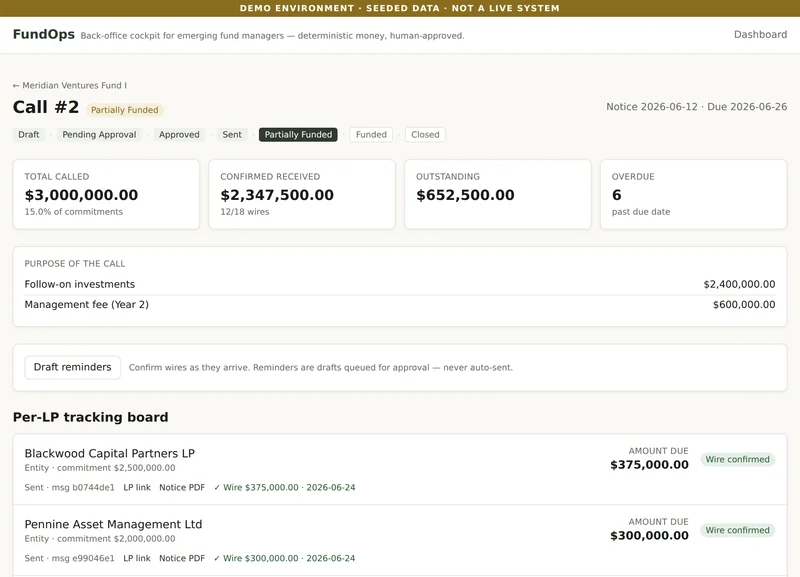Screen dimensions: 800x577
Task: Click Wire confirmed badge for Pennine Asset
Action: pyautogui.click(x=737, y=530)
